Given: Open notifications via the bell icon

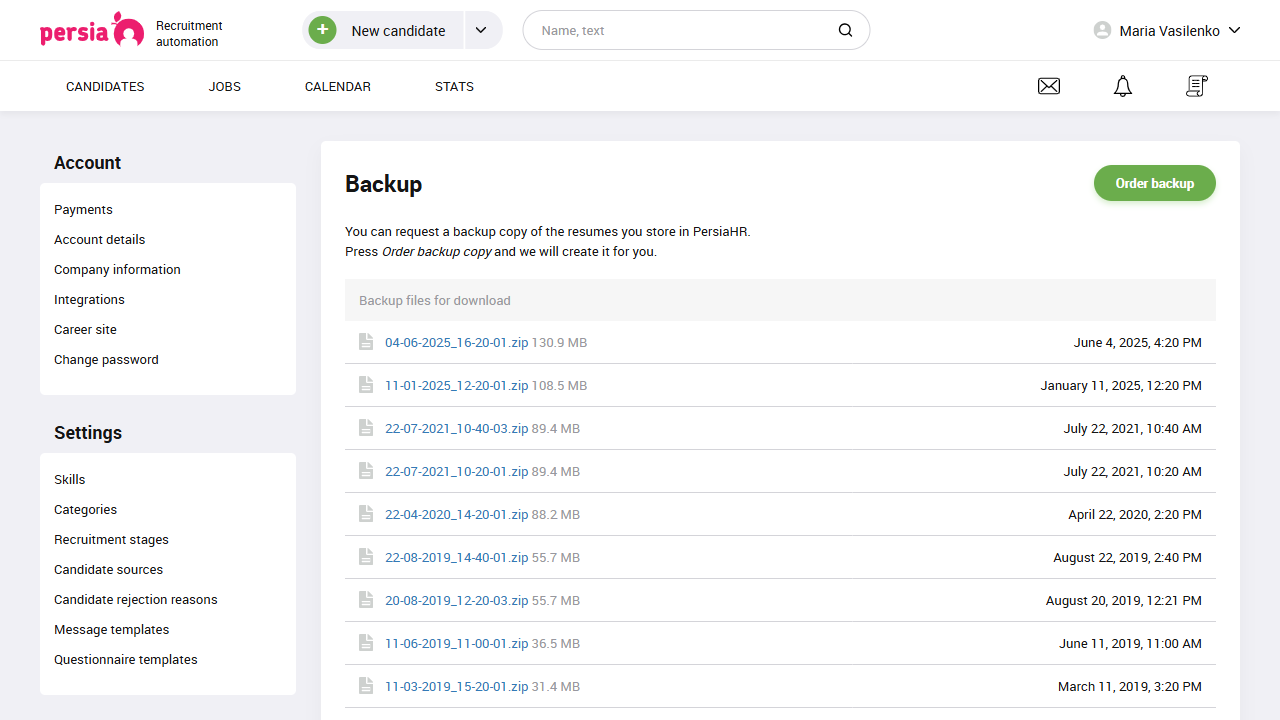Looking at the screenshot, I should (x=1122, y=86).
